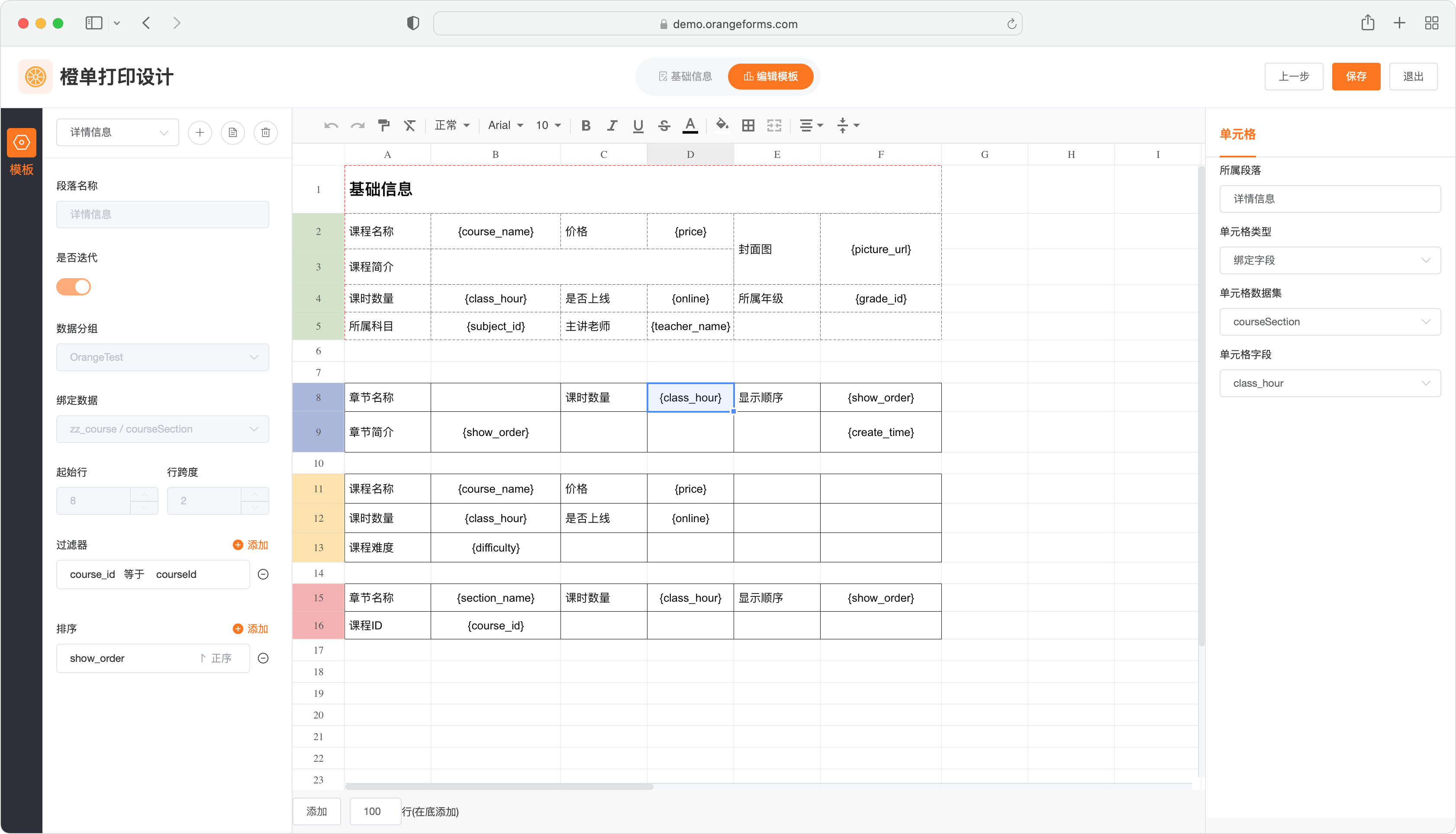
Task: Select the 编辑模板 tab
Action: click(x=770, y=76)
